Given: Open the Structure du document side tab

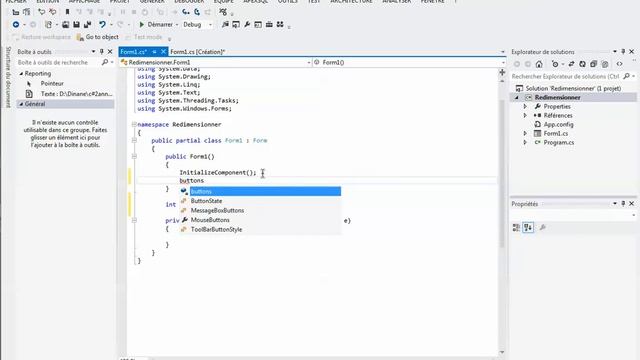Looking at the screenshot, I should (x=8, y=77).
